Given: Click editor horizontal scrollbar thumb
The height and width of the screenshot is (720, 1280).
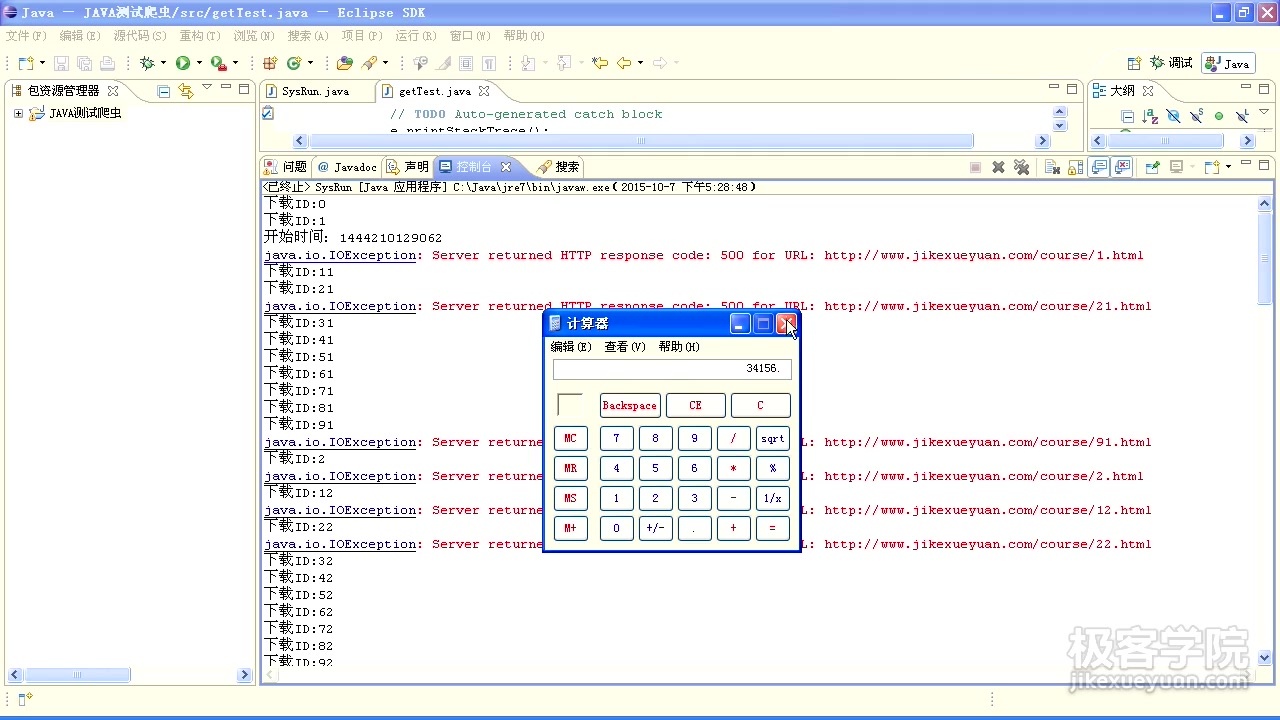Looking at the screenshot, I should [641, 141].
